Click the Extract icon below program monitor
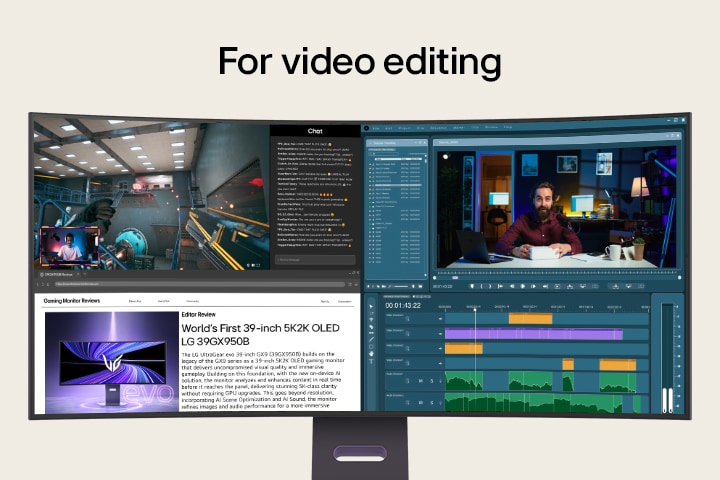This screenshot has height=480, width=720. (x=583, y=286)
